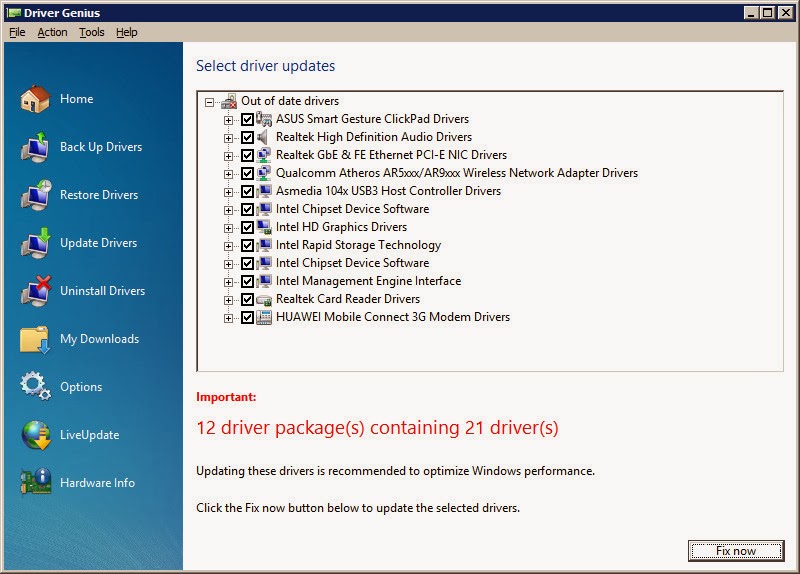
Task: Expand HUAWEI Mobile Connect Modem node
Action: coord(228,318)
